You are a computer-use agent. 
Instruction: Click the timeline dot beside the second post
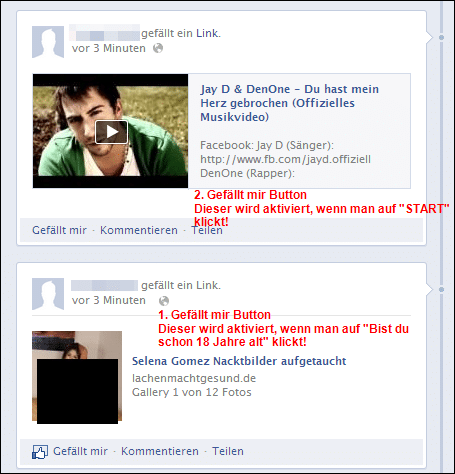tap(441, 289)
